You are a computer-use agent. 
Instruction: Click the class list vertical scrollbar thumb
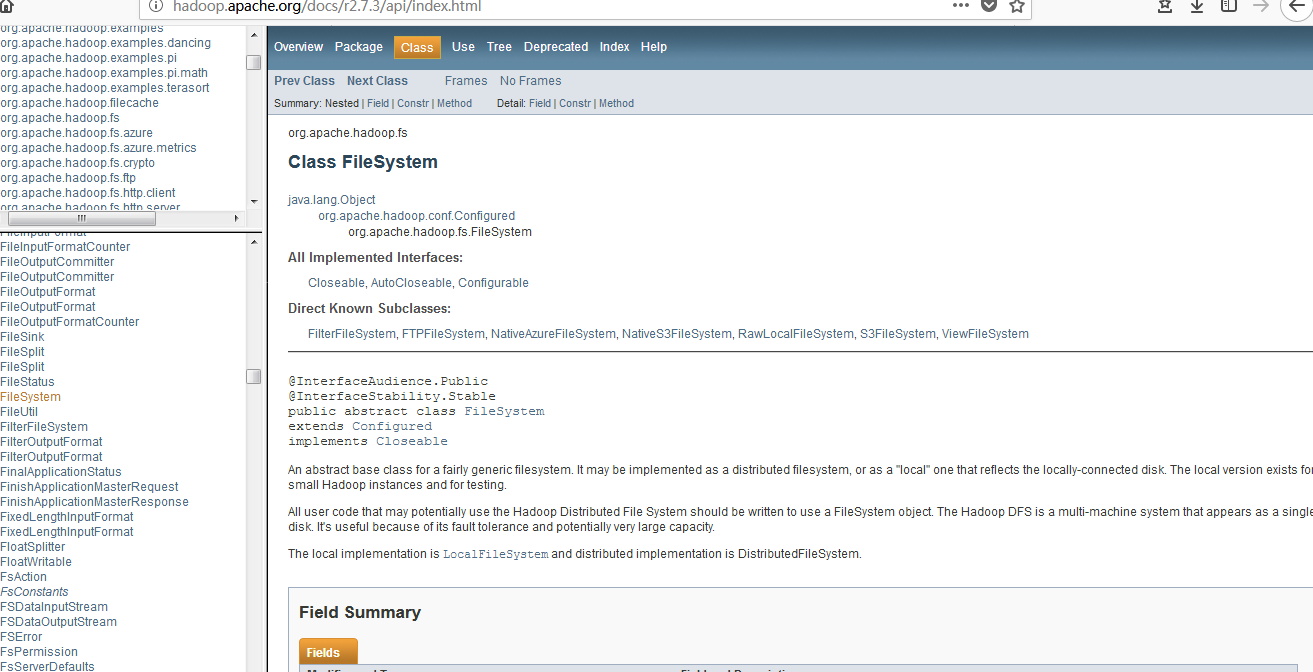tap(254, 376)
